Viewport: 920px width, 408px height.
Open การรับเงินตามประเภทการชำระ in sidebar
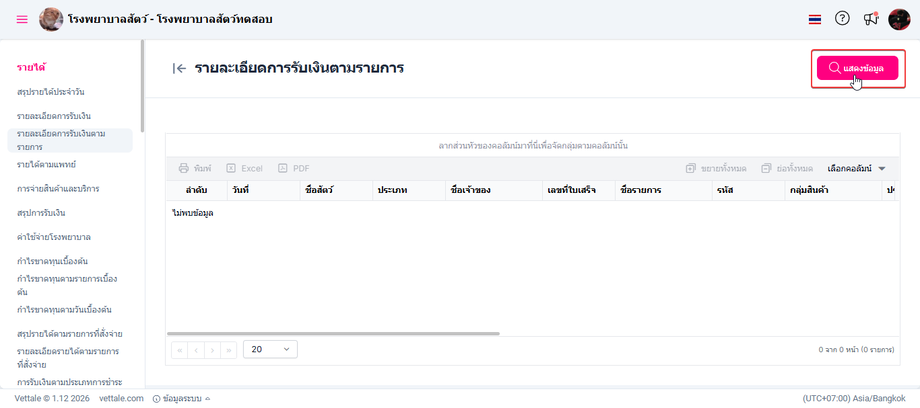point(70,382)
